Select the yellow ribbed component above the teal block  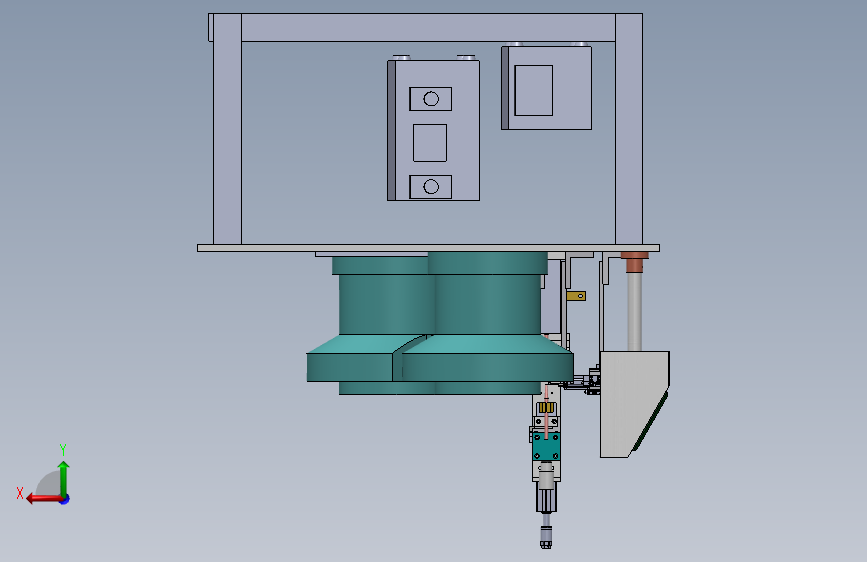tap(546, 408)
